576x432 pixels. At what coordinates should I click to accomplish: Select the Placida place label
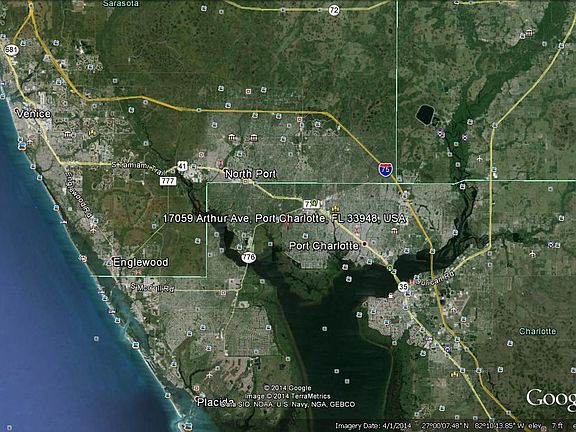click(x=216, y=402)
